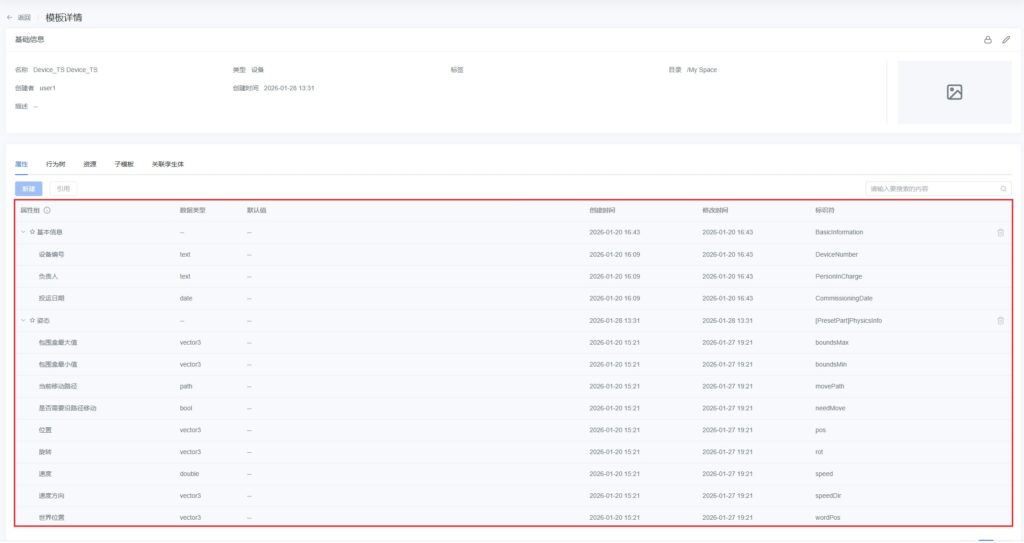Click the star icon beside 姿态
Image resolution: width=1024 pixels, height=543 pixels.
tap(32, 321)
